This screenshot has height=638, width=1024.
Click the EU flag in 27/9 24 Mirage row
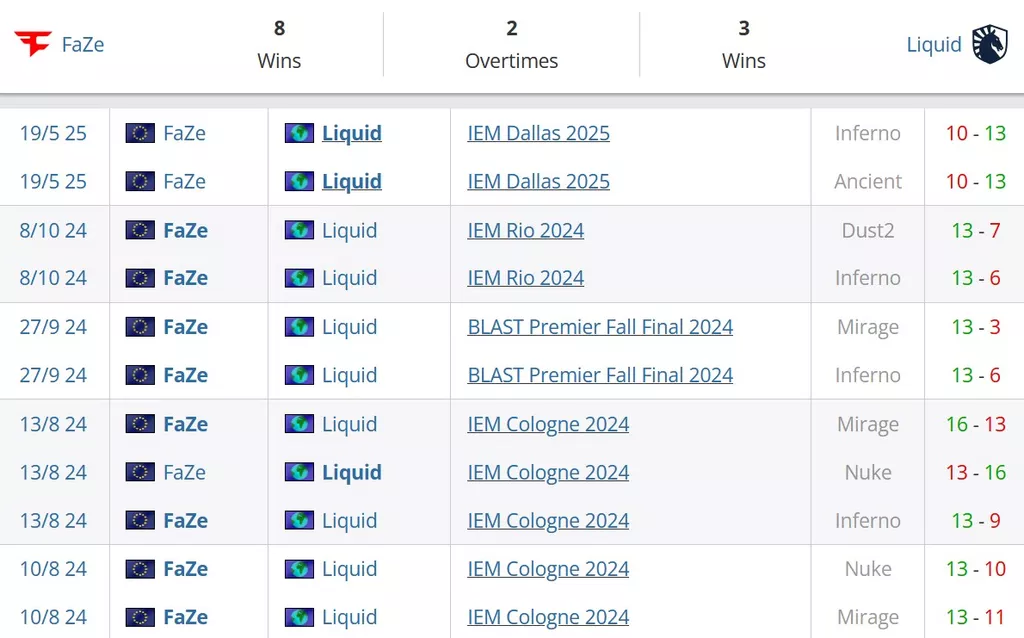click(x=140, y=327)
